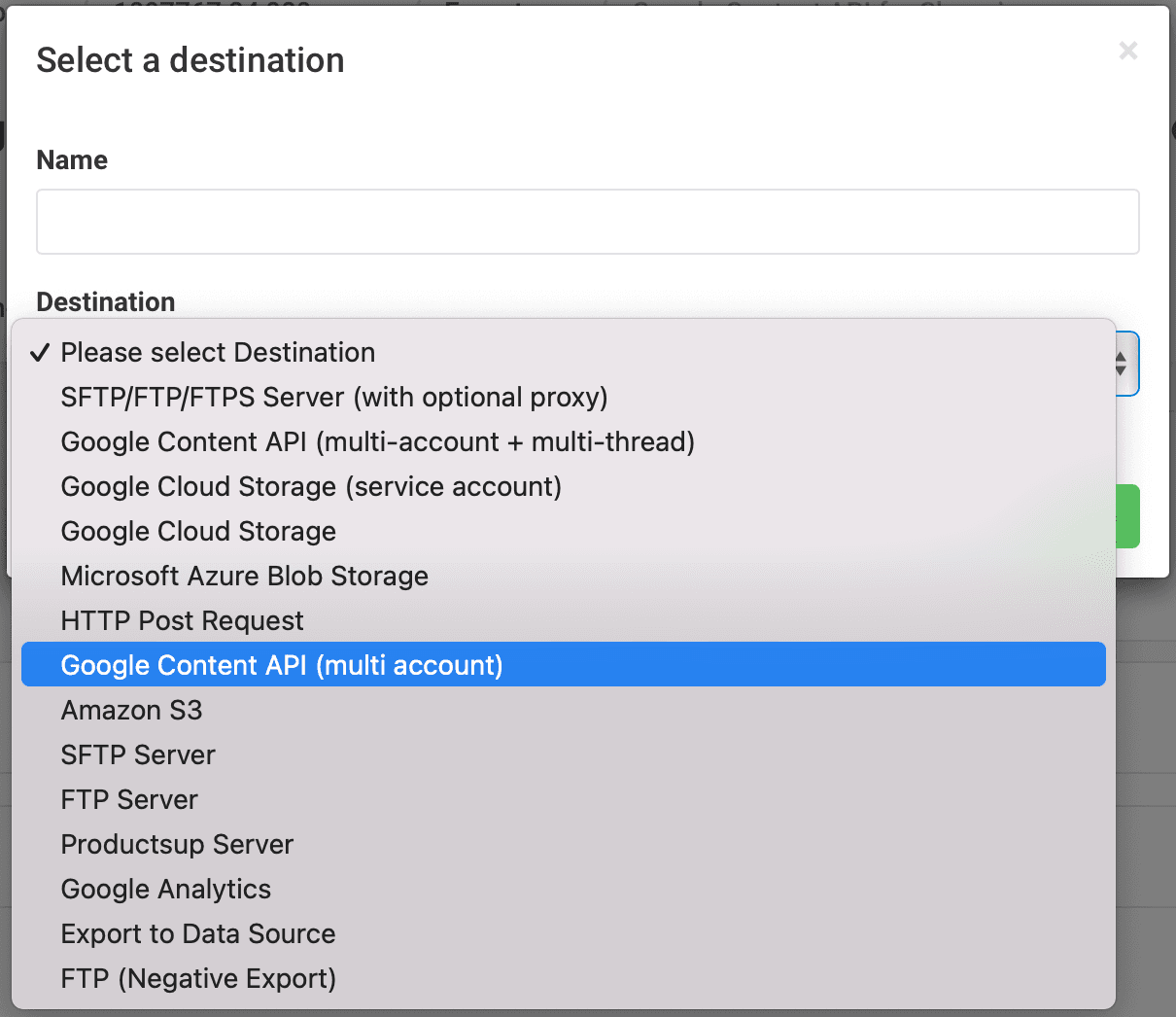Pick the SFTP Server option

[138, 755]
